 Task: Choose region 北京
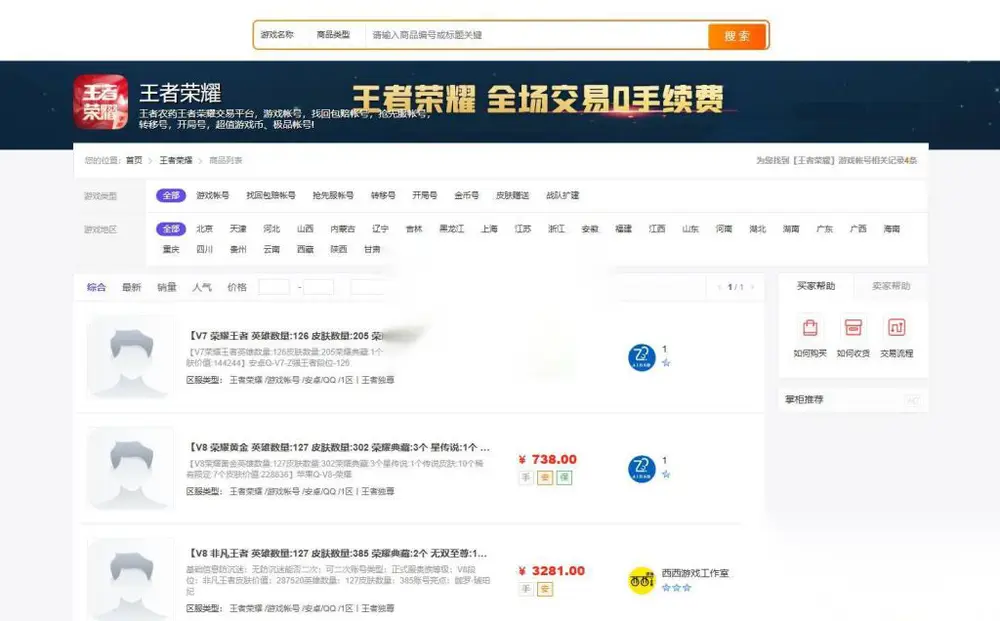click(x=205, y=228)
